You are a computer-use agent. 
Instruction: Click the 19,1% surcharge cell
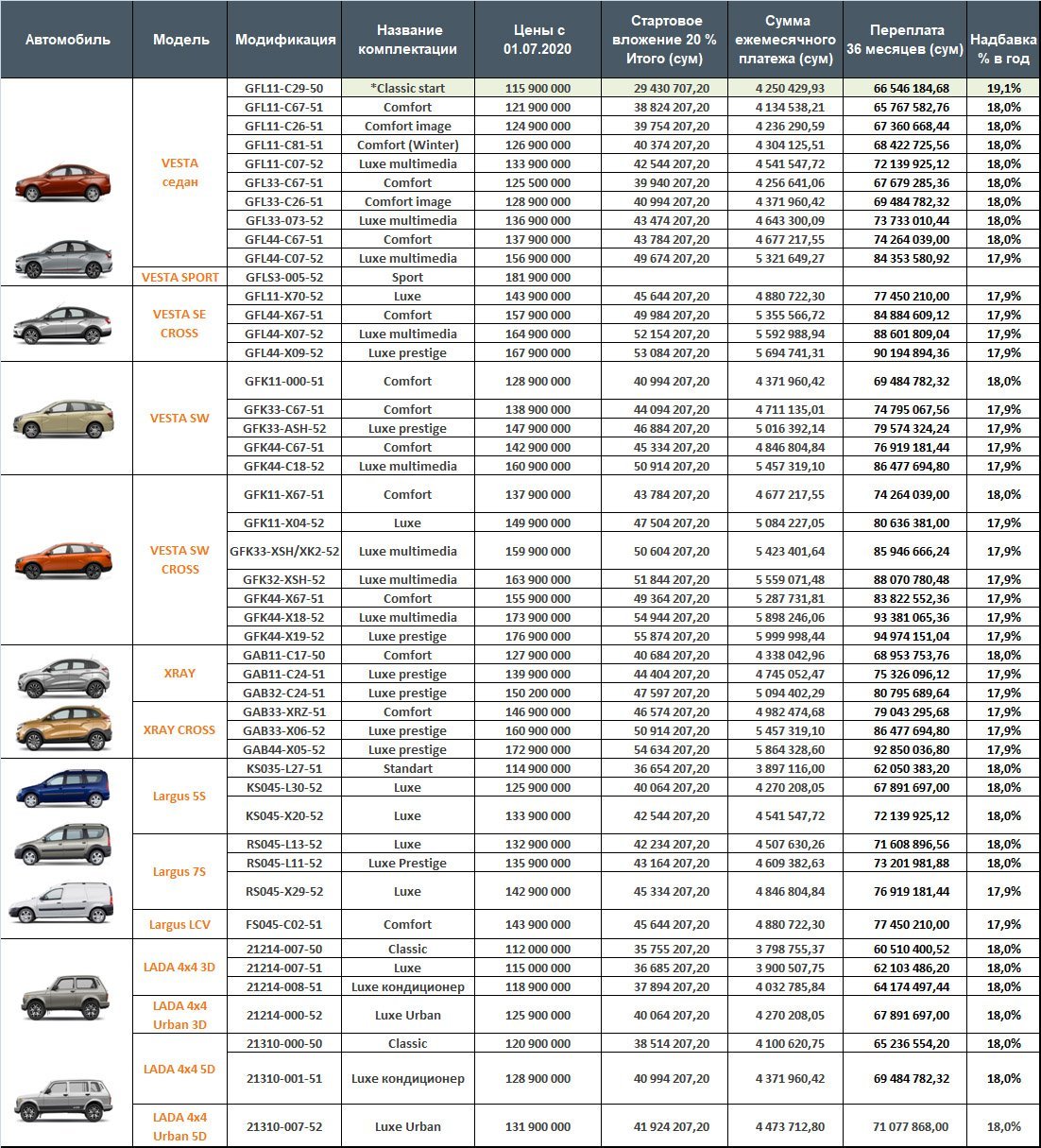(x=1003, y=88)
